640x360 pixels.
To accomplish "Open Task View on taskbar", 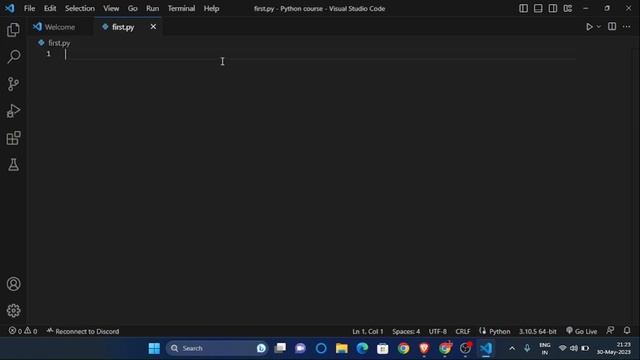I will coord(280,348).
